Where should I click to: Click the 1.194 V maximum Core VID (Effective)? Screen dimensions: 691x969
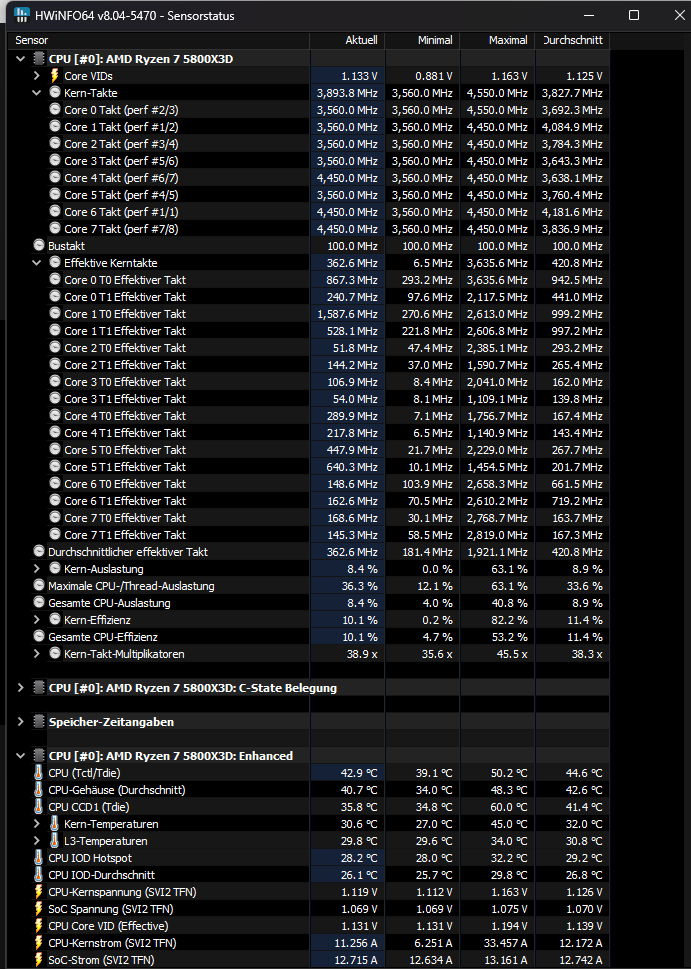(x=510, y=925)
